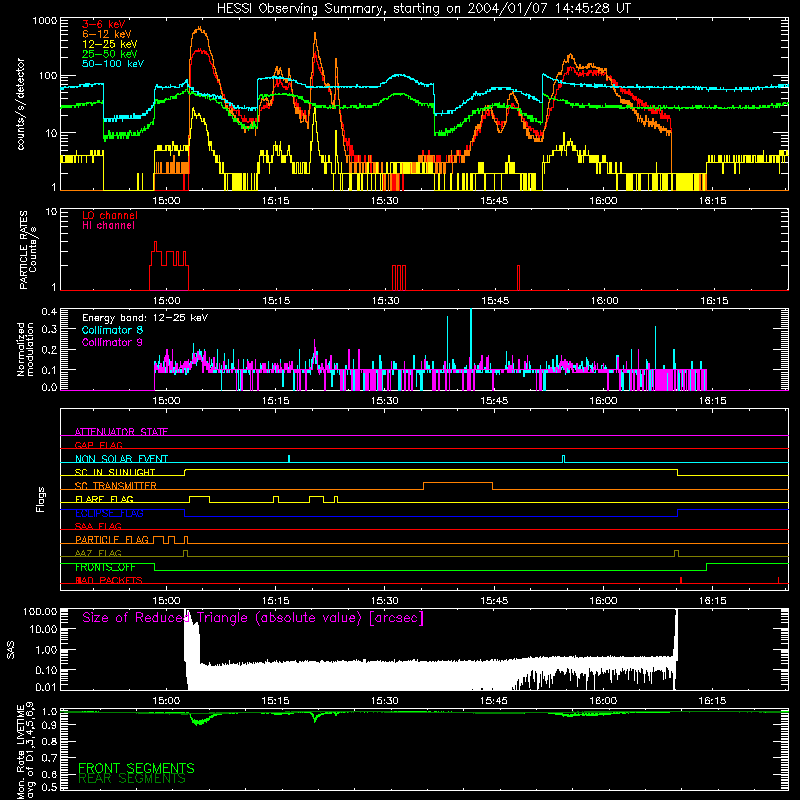Select the green 25-50 keV legend label
This screenshot has width=800, height=800.
[110, 54]
